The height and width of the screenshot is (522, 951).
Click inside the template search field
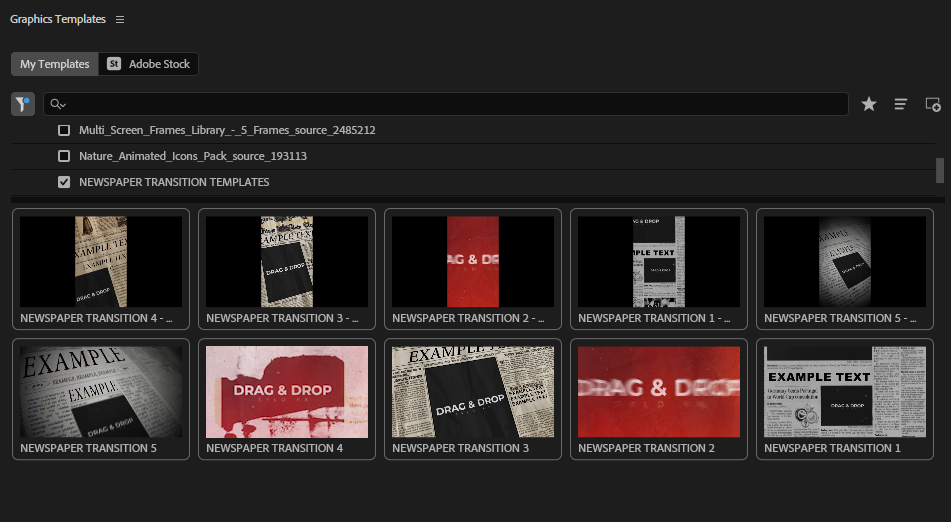tap(446, 104)
